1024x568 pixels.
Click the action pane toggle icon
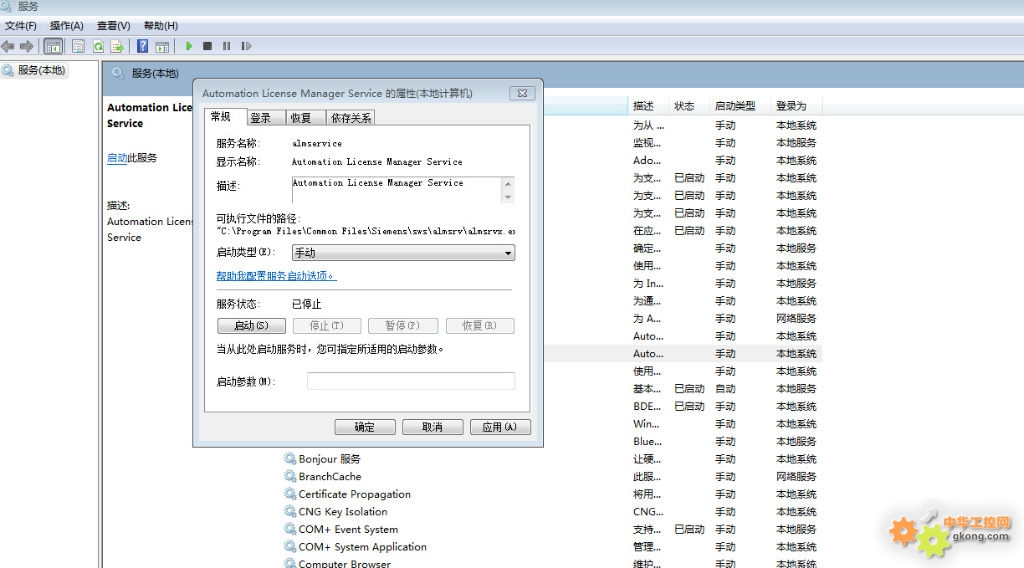163,46
